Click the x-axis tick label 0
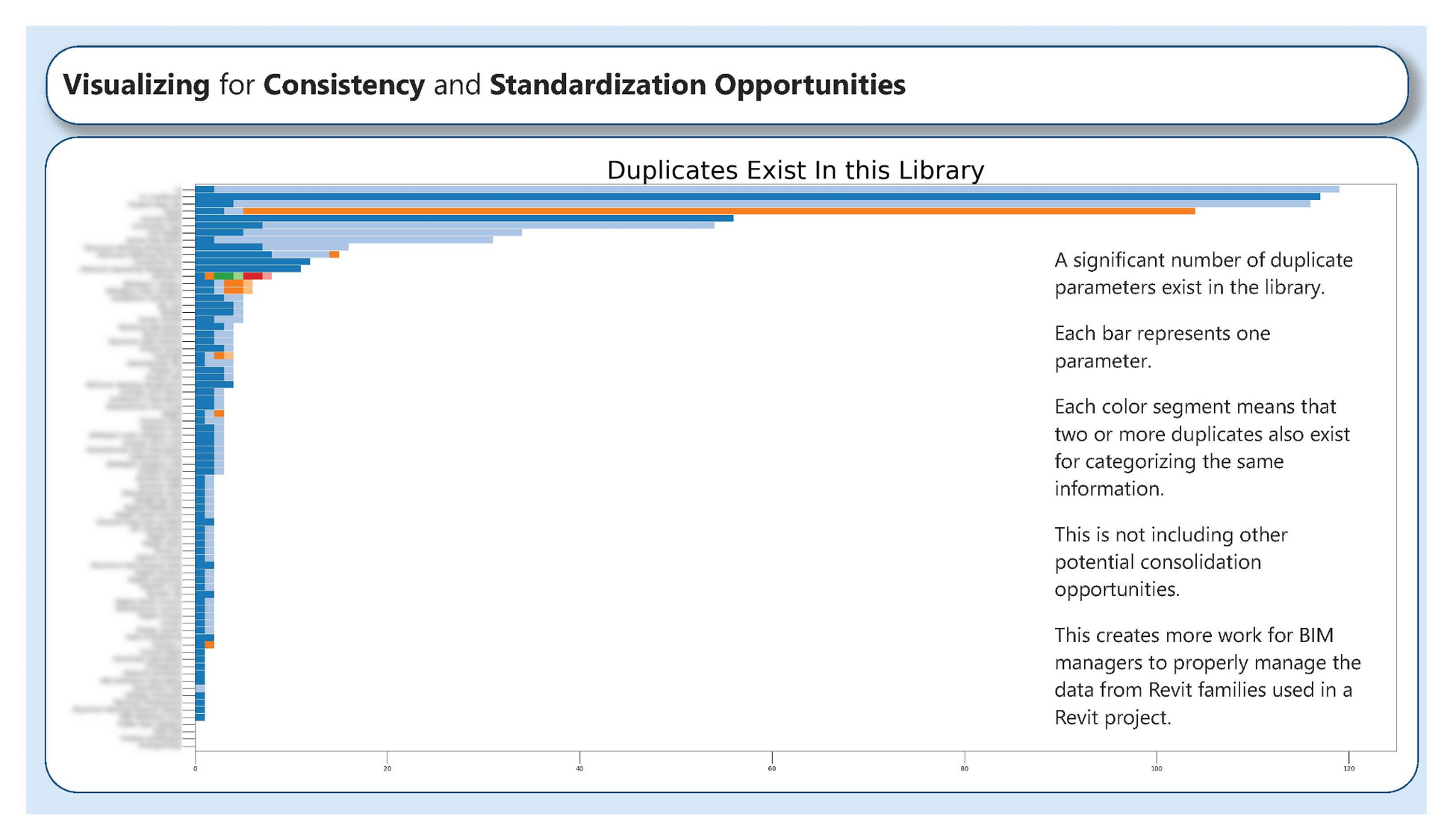The image size is (1453, 840). [x=196, y=768]
